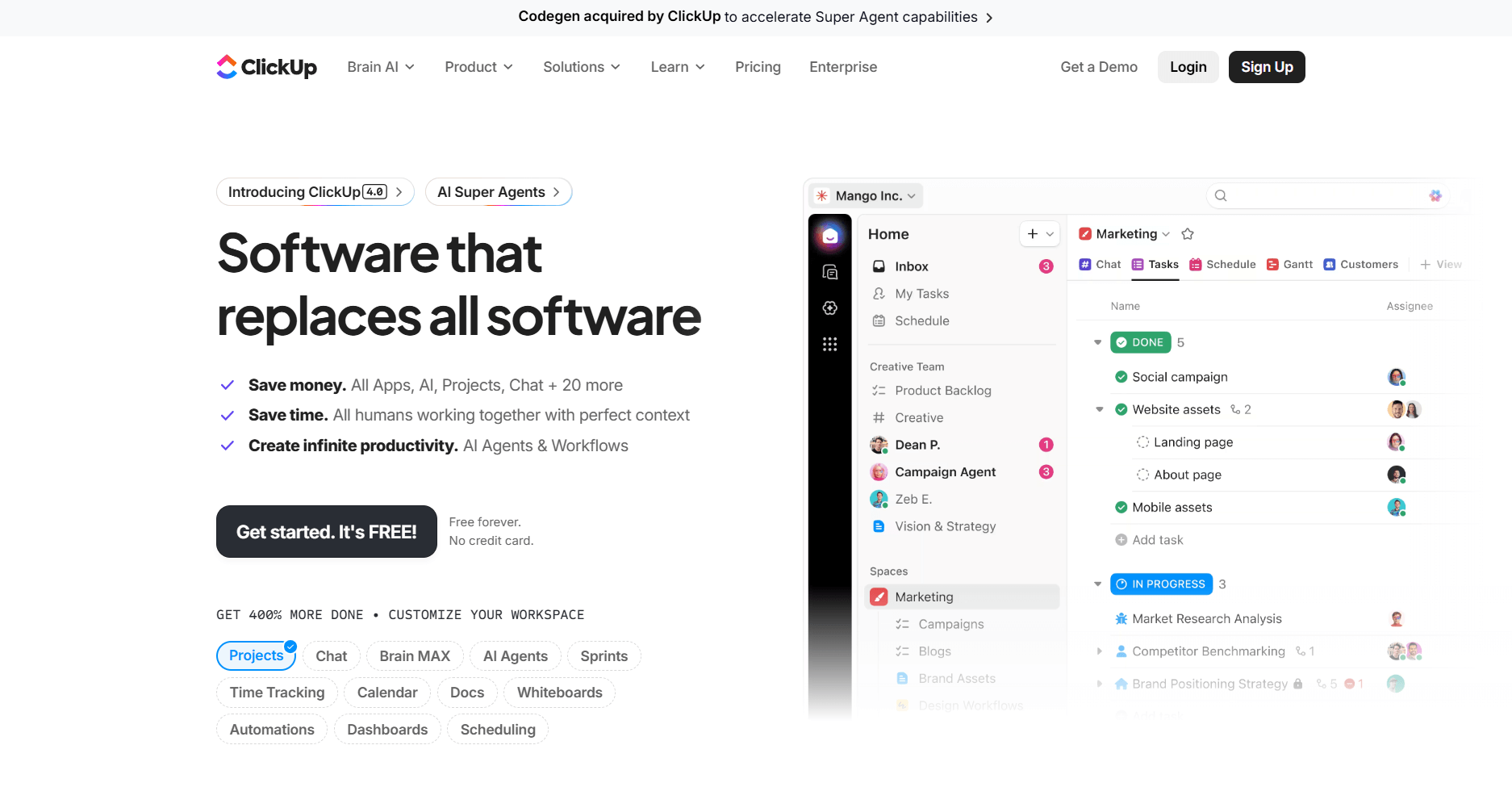This screenshot has width=1512, height=787.
Task: Collapse the DONE task group
Action: (x=1098, y=343)
